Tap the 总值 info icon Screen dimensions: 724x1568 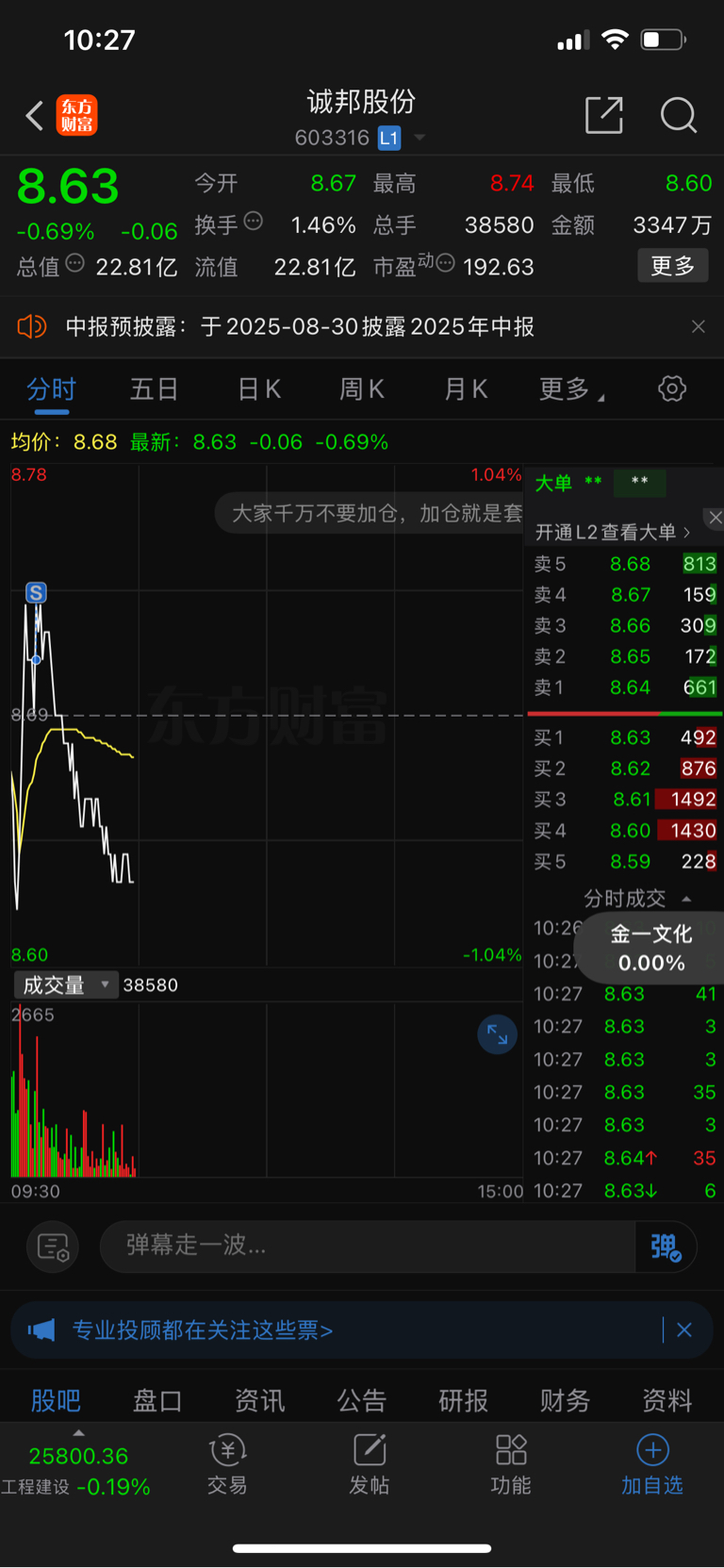pos(74,264)
